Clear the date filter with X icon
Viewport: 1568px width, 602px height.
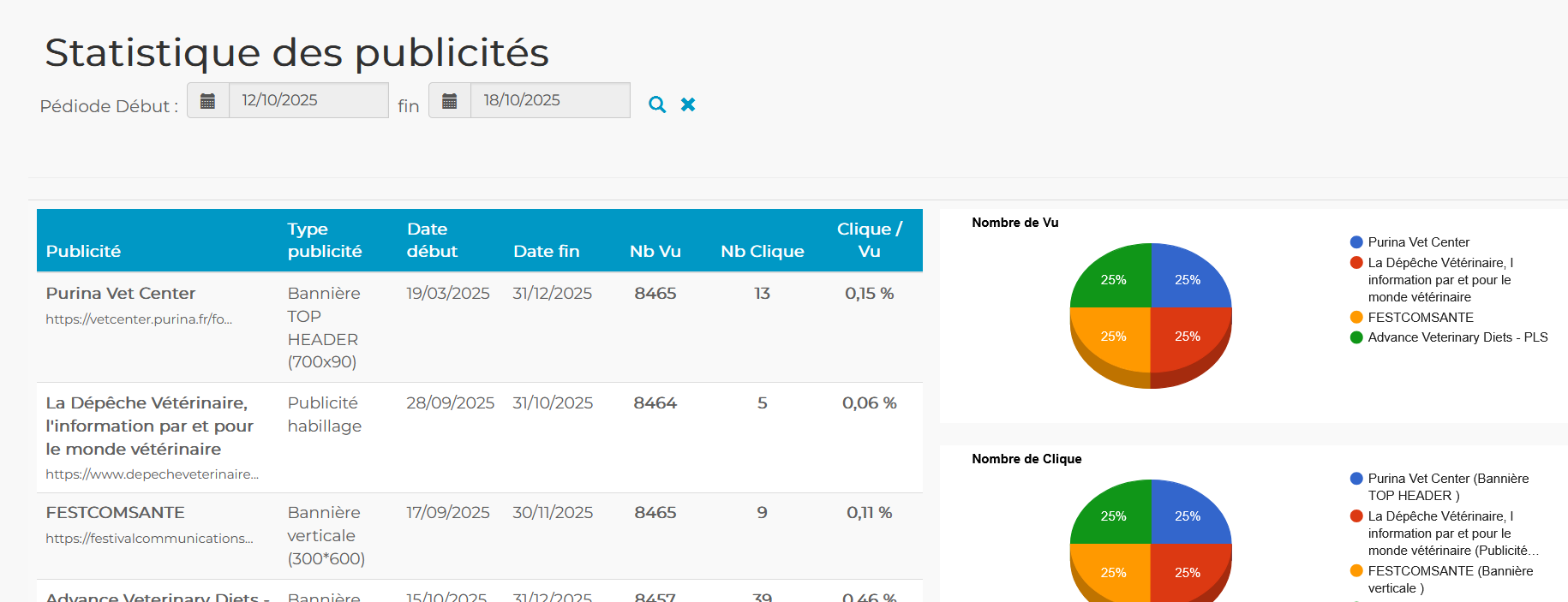tap(688, 104)
